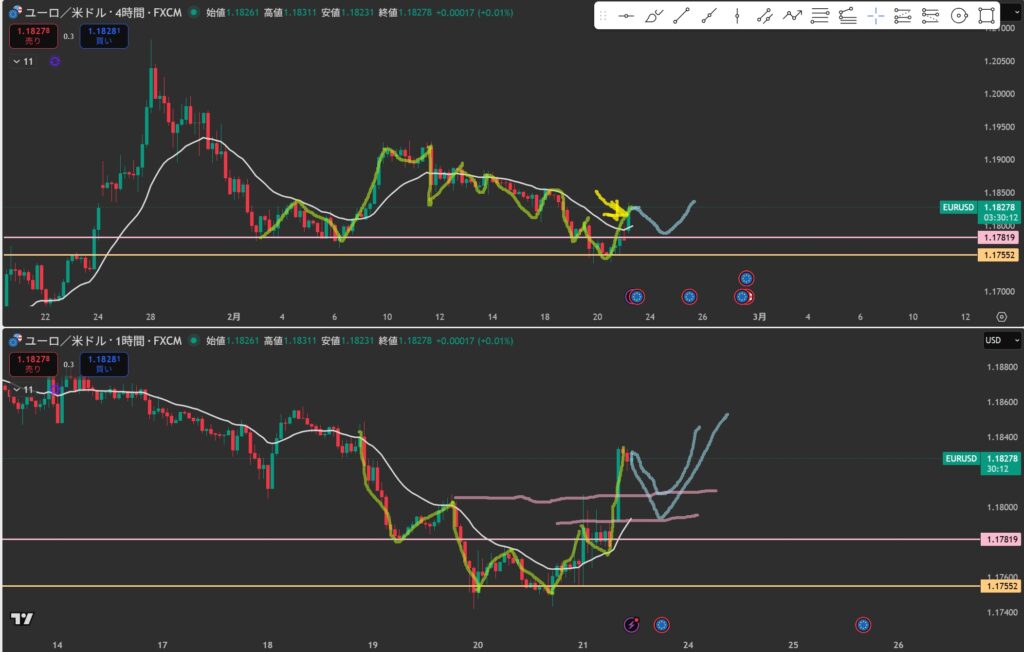Image resolution: width=1024 pixels, height=652 pixels.
Task: Select the circle shape tool
Action: pyautogui.click(x=958, y=16)
